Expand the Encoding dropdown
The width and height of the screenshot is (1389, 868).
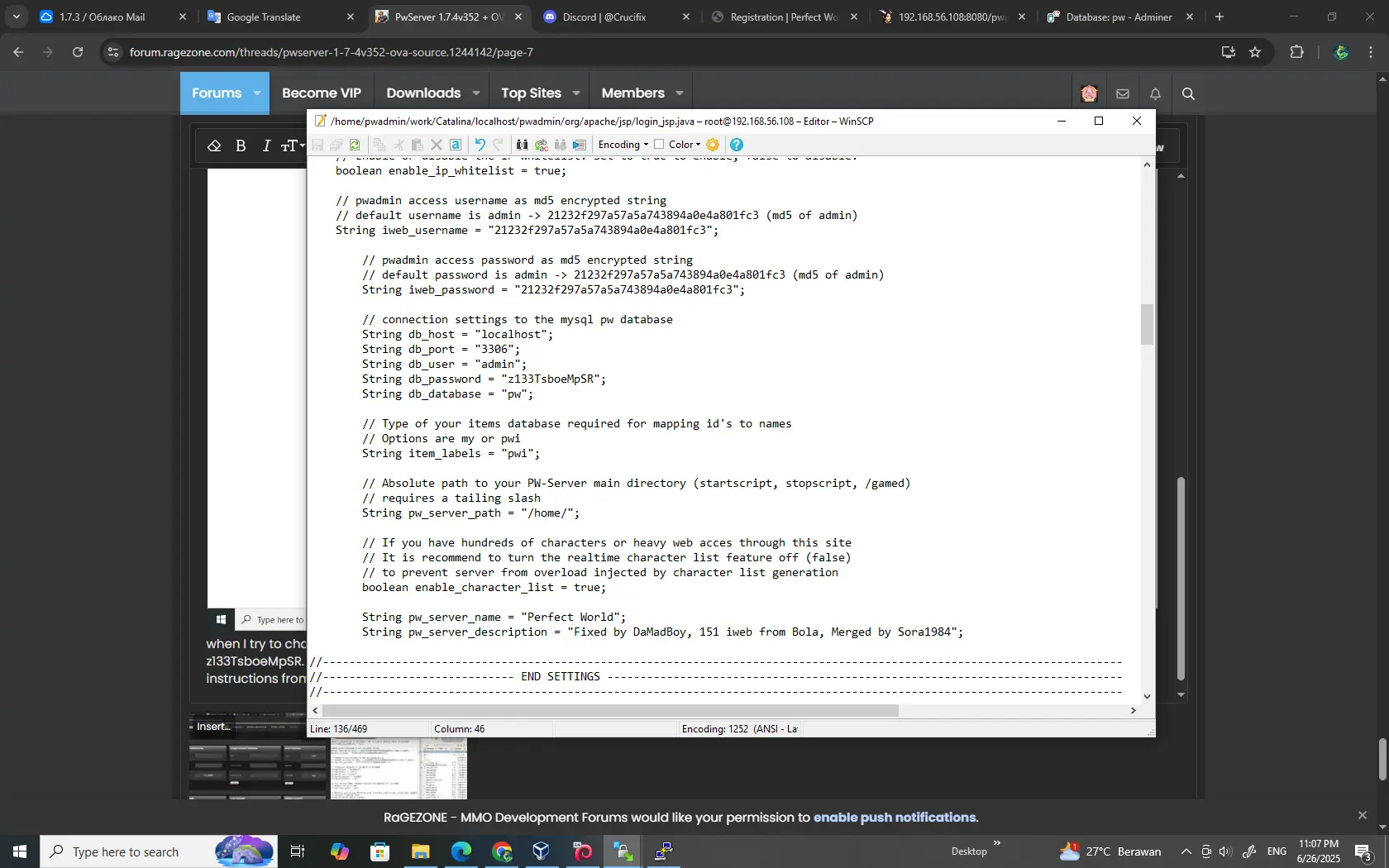pos(623,145)
